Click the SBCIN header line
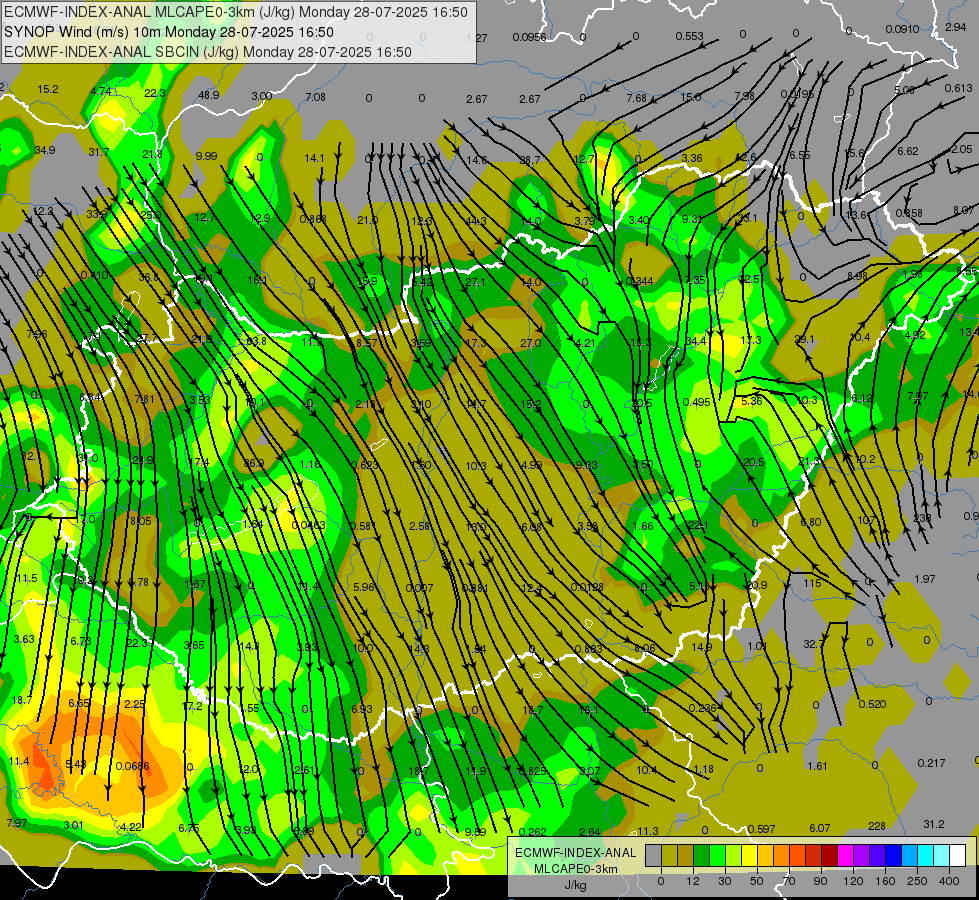Image resolution: width=979 pixels, height=900 pixels. coord(207,52)
